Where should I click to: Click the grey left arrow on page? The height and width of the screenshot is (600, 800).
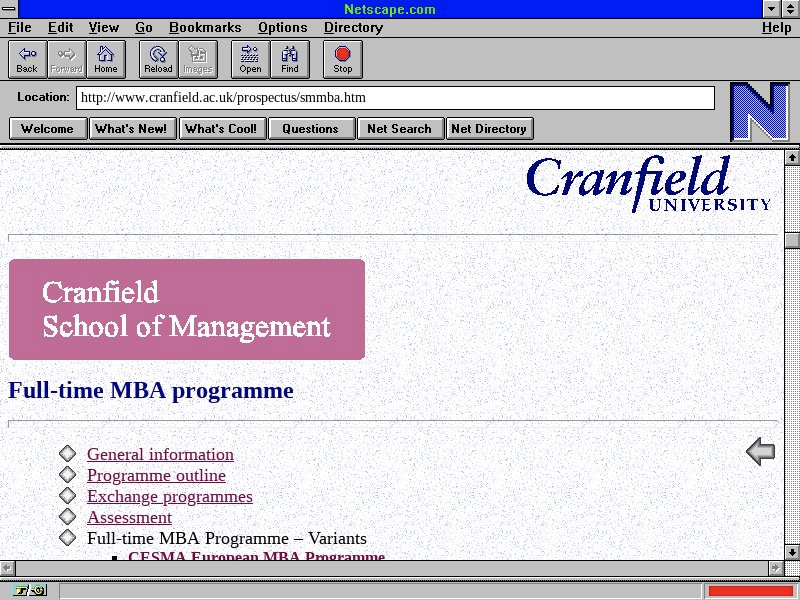(761, 452)
